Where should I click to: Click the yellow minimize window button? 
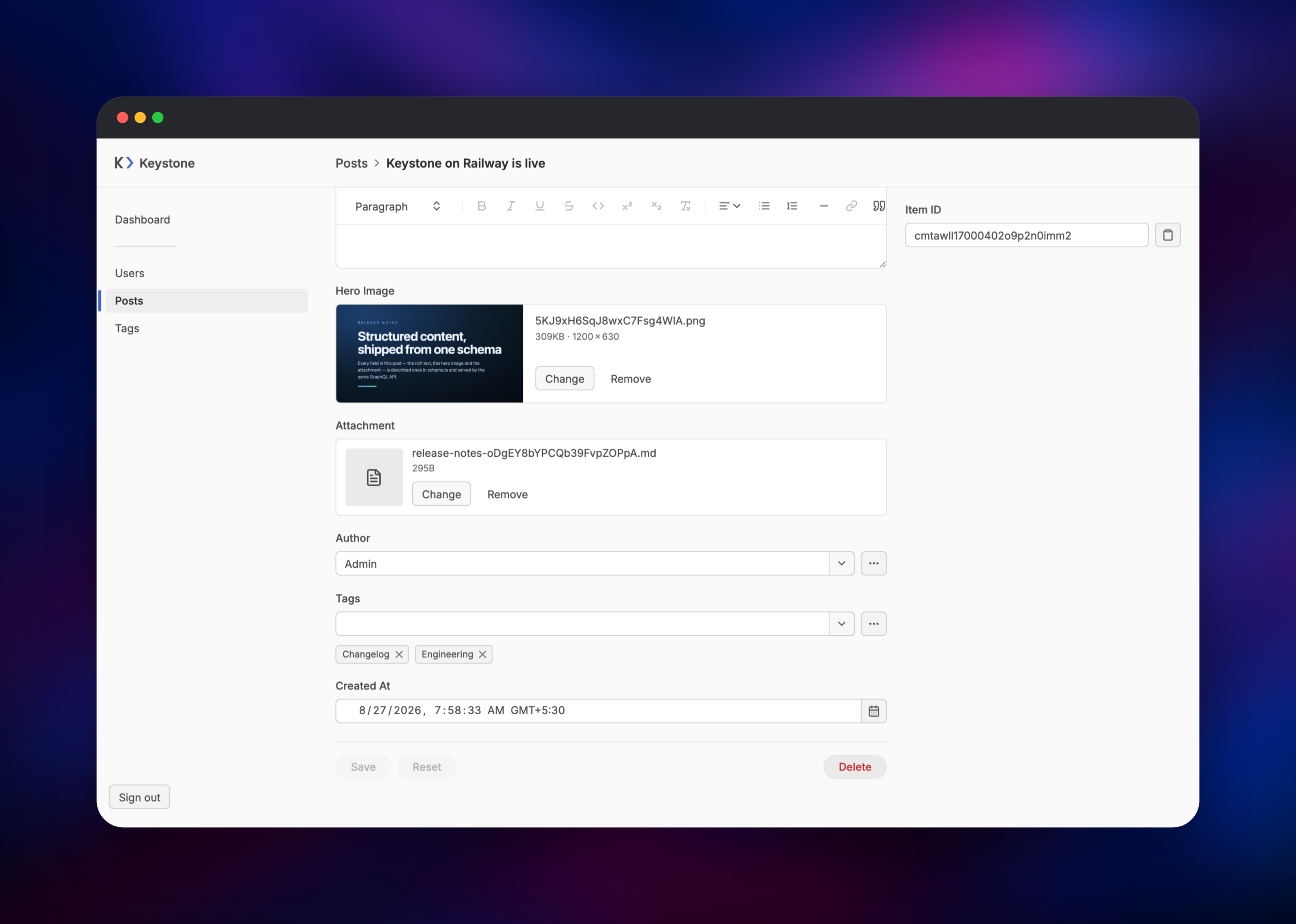pyautogui.click(x=140, y=118)
